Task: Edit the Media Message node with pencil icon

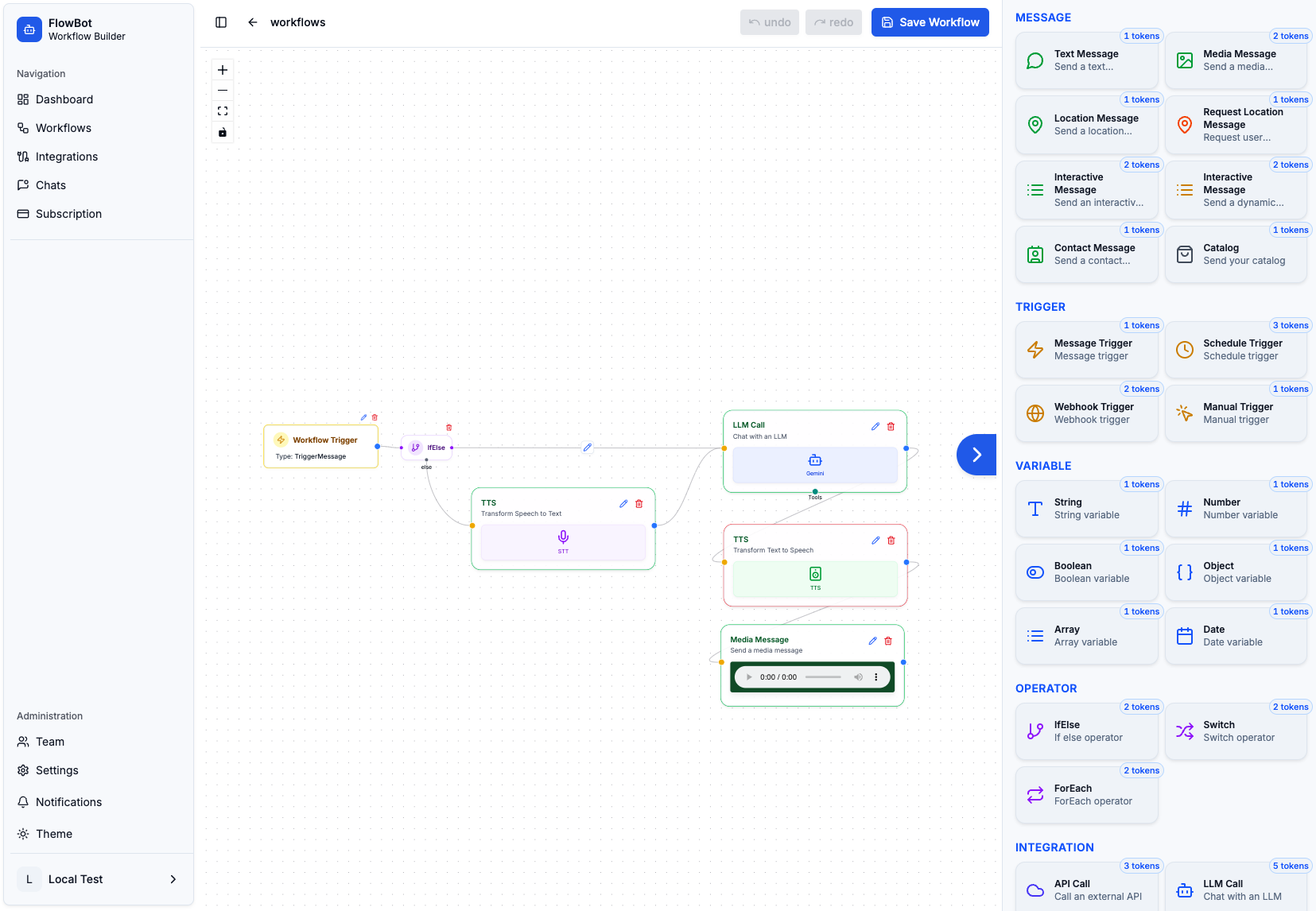Action: [872, 641]
